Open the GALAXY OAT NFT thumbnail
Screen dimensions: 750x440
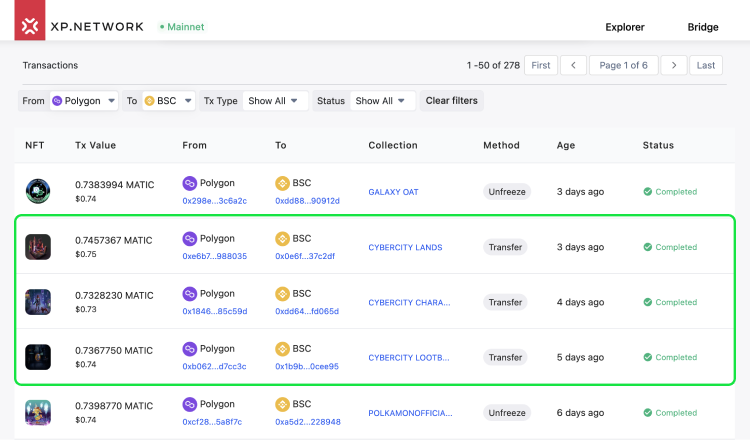pos(38,191)
